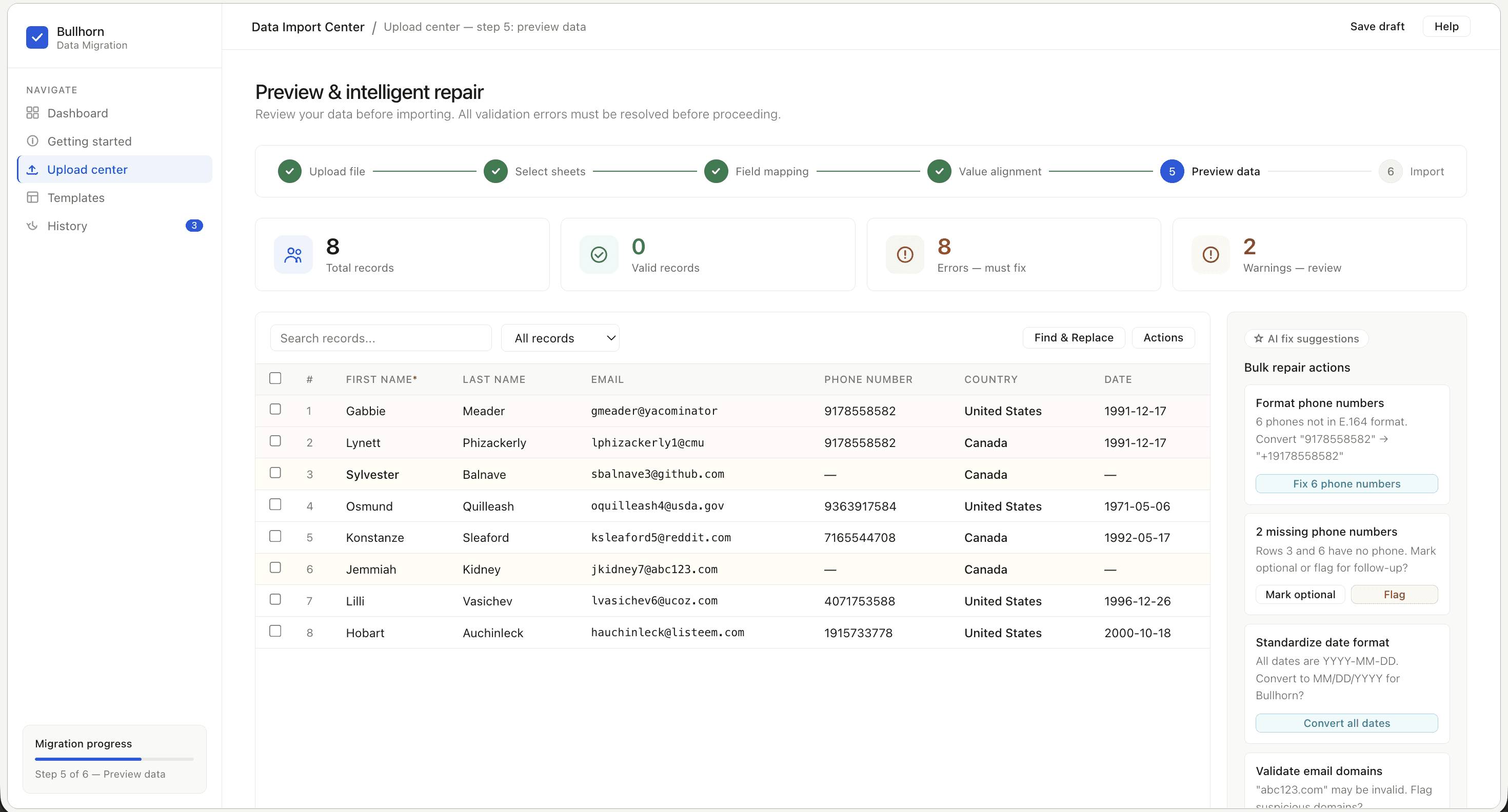Click the step 6 Import circle
The image size is (1508, 812).
[1391, 171]
